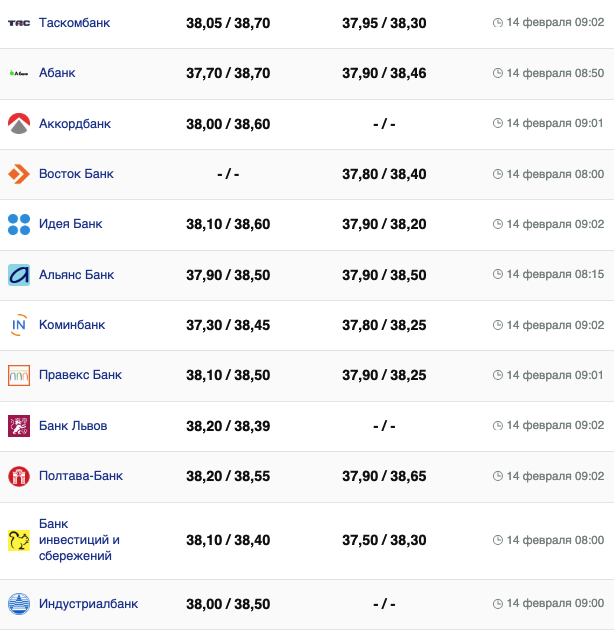The image size is (614, 631).
Task: Click the Коминбанк logo icon
Action: [x=19, y=325]
